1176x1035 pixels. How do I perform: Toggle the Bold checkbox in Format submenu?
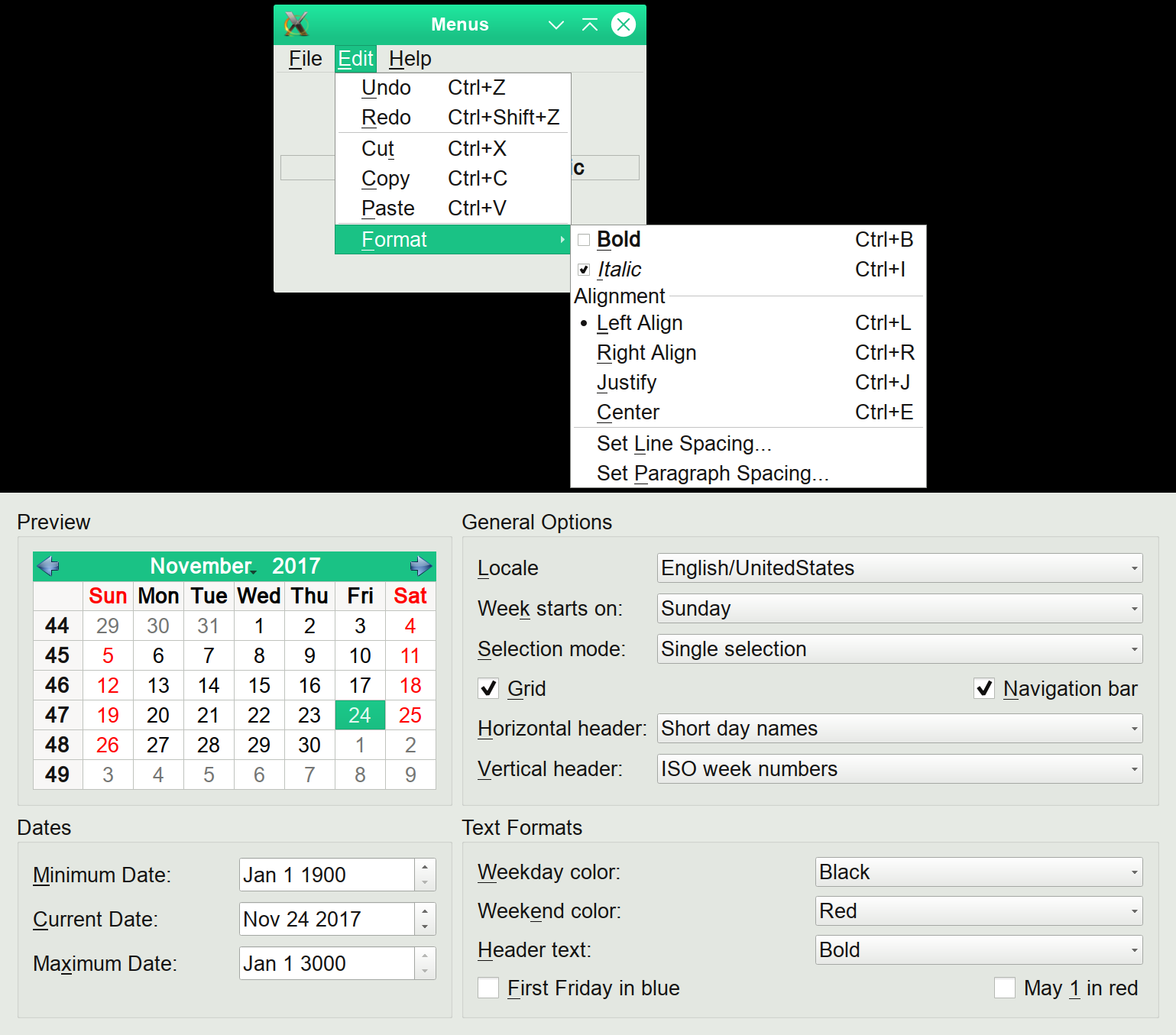584,240
